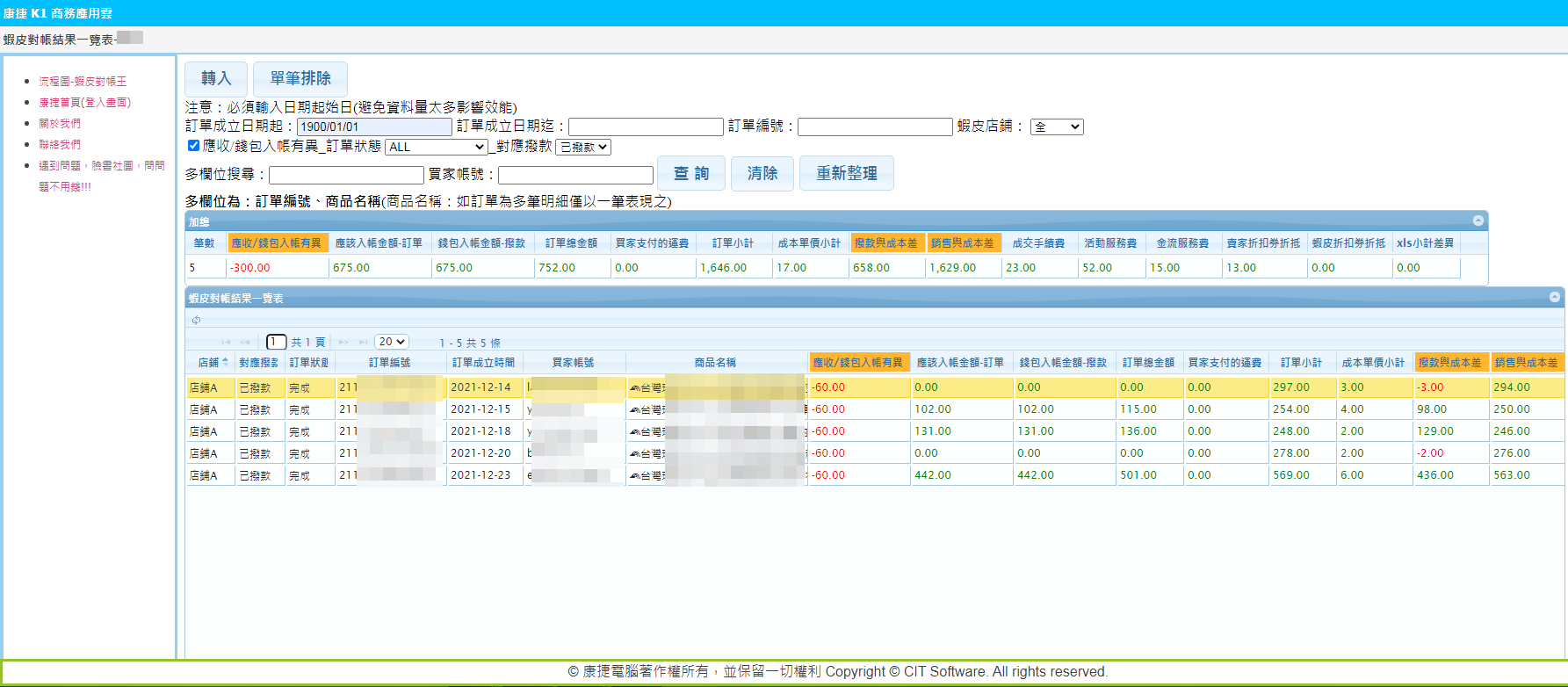
Task: Go to the previous results page
Action: click(x=245, y=343)
